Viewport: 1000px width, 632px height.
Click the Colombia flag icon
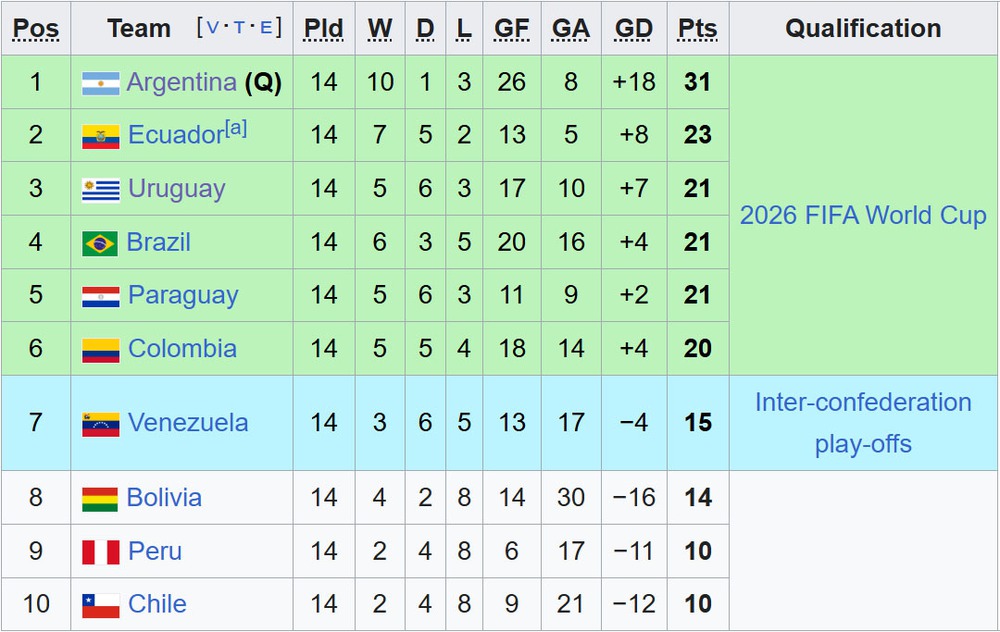pos(101,349)
